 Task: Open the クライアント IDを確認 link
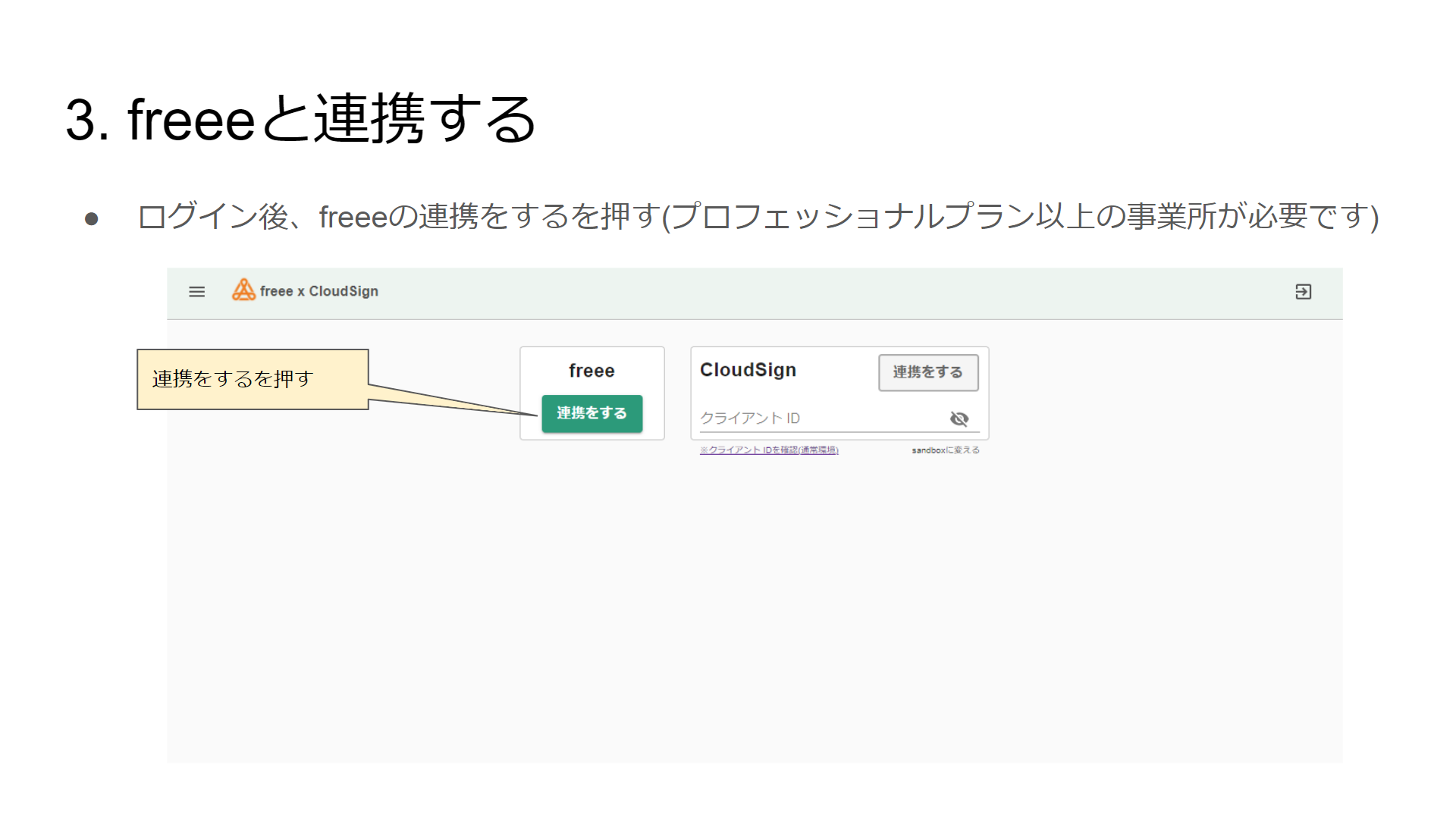(769, 450)
